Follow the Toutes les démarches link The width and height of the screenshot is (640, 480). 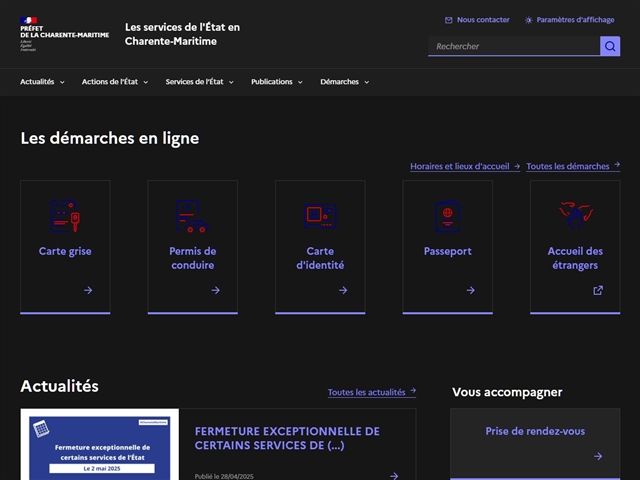coord(572,166)
